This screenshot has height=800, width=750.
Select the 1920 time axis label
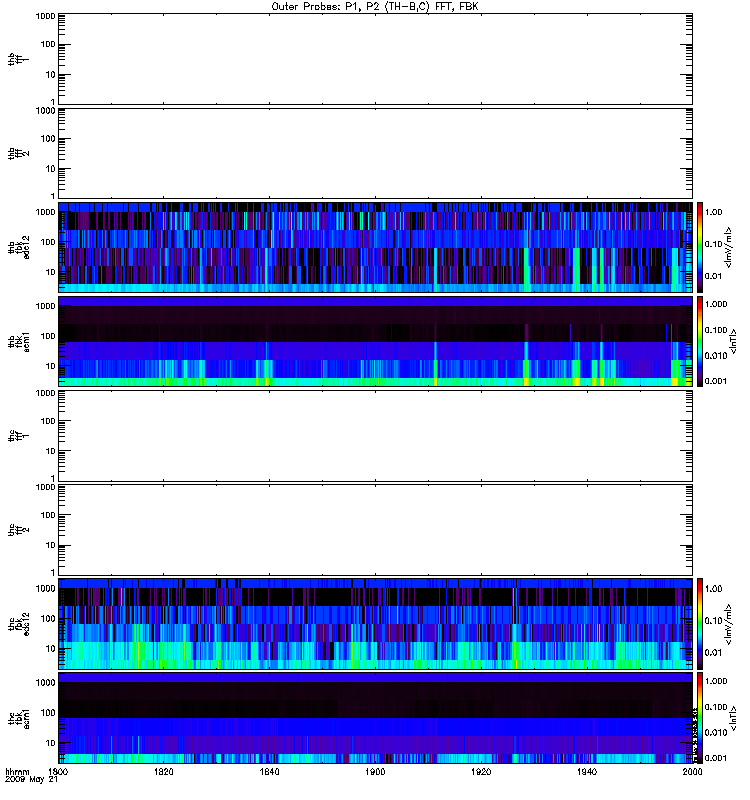(x=481, y=772)
